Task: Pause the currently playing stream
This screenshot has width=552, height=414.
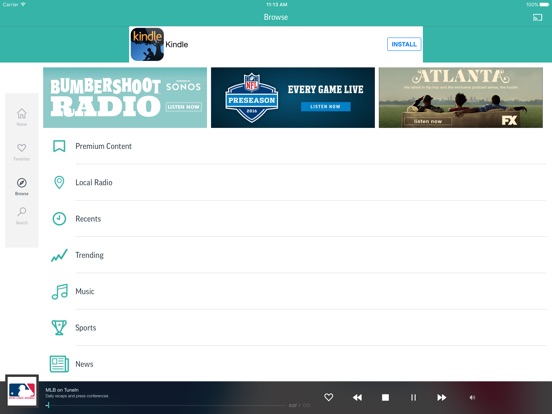Action: 413,397
